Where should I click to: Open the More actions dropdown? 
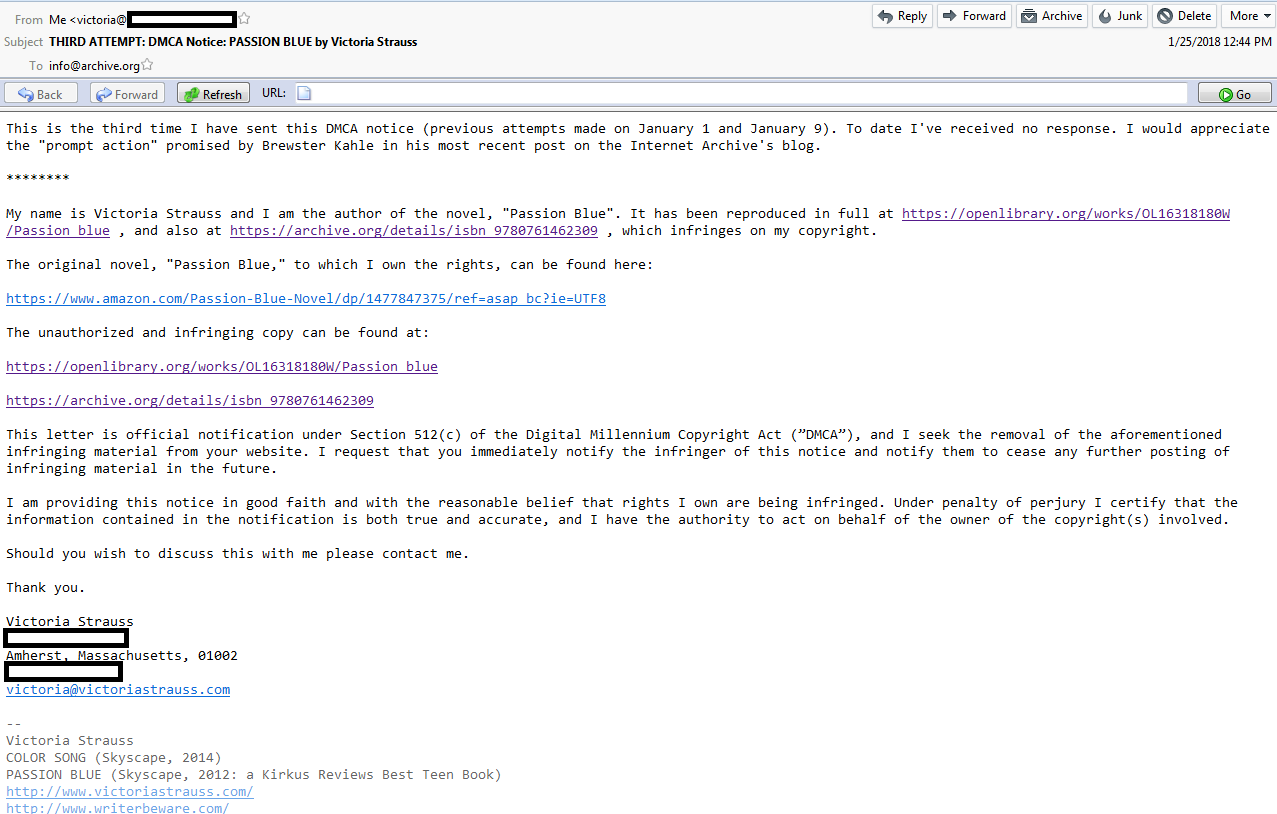tap(1248, 16)
